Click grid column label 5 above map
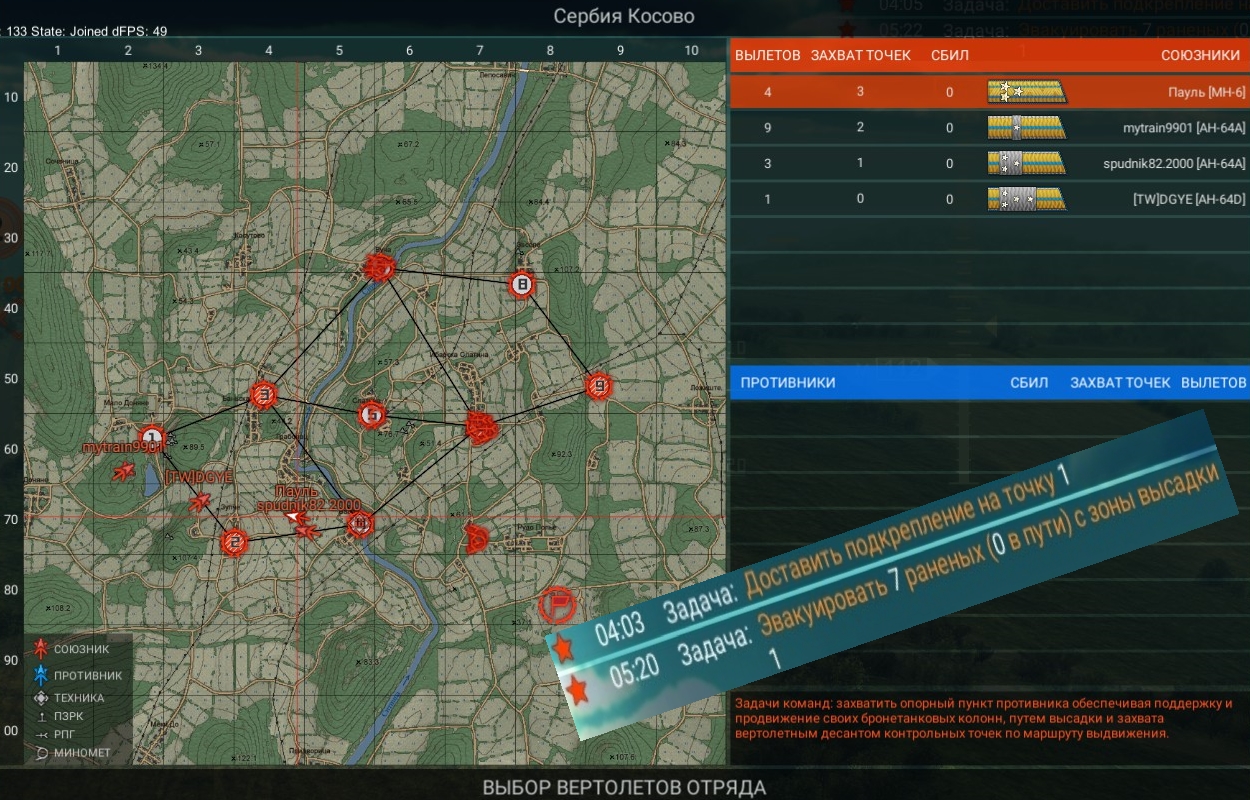 point(339,50)
